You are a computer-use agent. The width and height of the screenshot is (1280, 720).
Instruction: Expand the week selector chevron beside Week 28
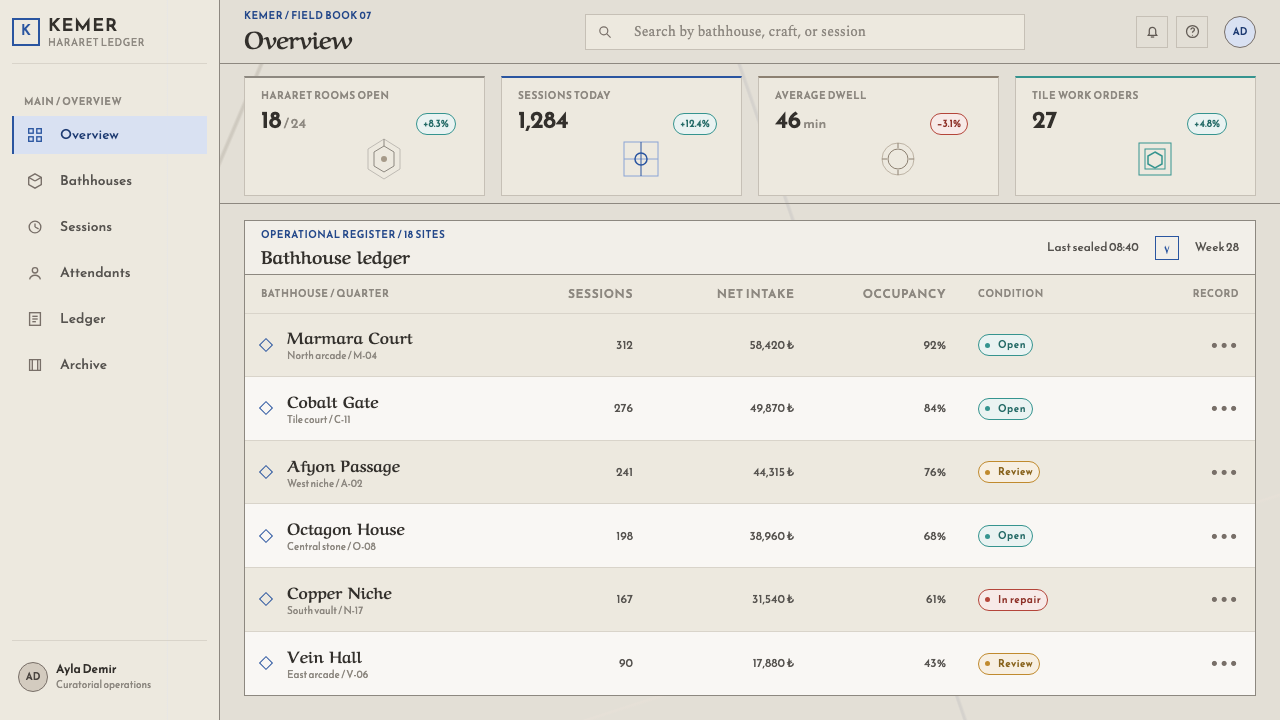(1167, 248)
